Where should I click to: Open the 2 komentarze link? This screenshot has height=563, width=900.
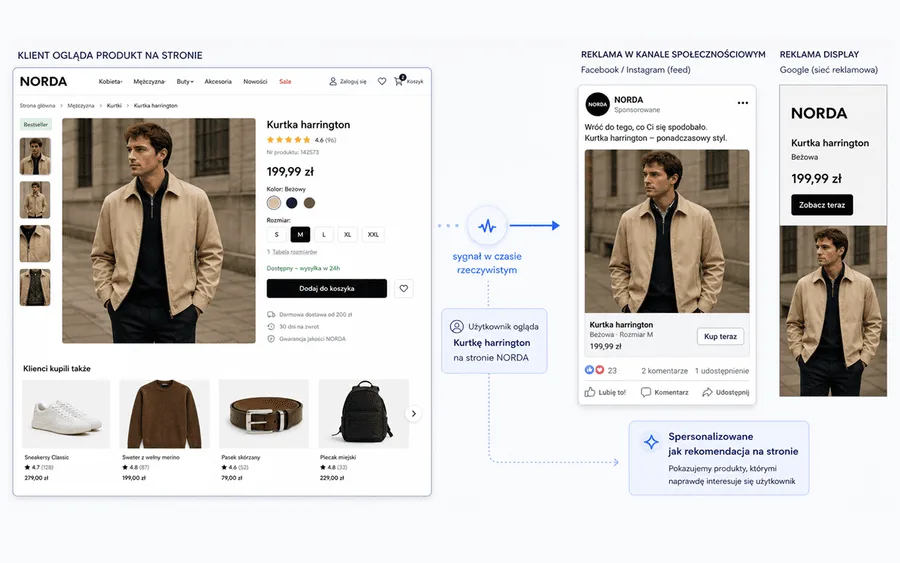pyautogui.click(x=664, y=371)
